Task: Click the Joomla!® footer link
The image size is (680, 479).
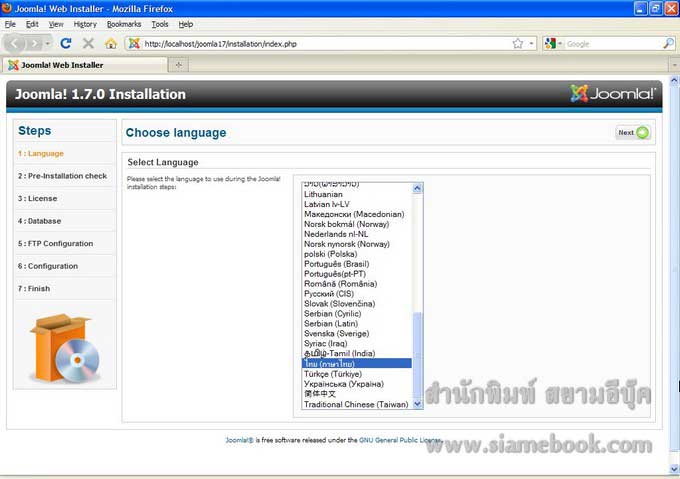Action: 239,440
